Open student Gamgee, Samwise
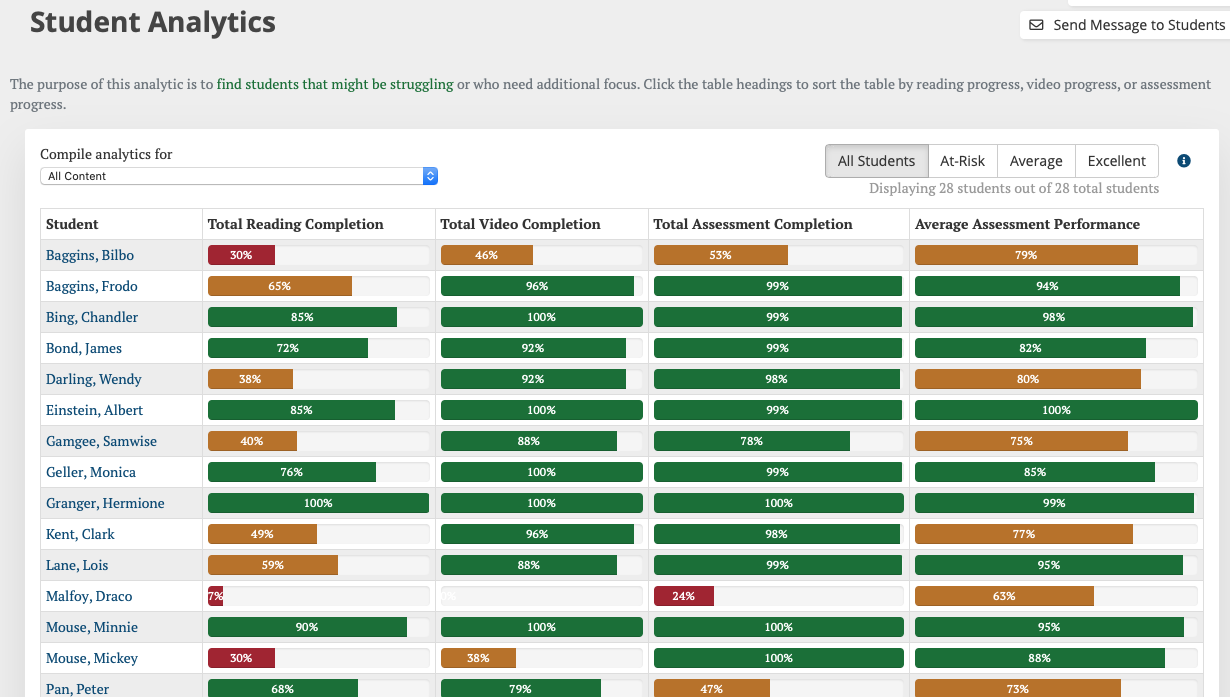 [x=101, y=441]
